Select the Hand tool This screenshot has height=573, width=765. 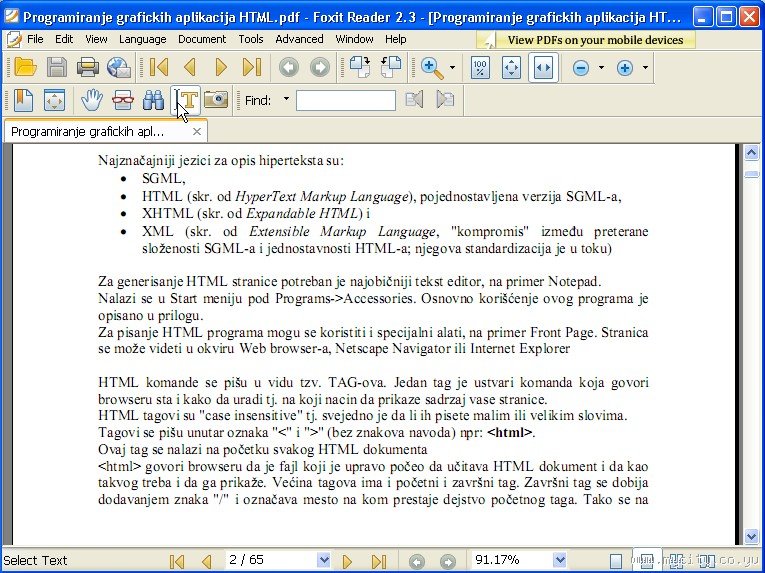(x=92, y=100)
